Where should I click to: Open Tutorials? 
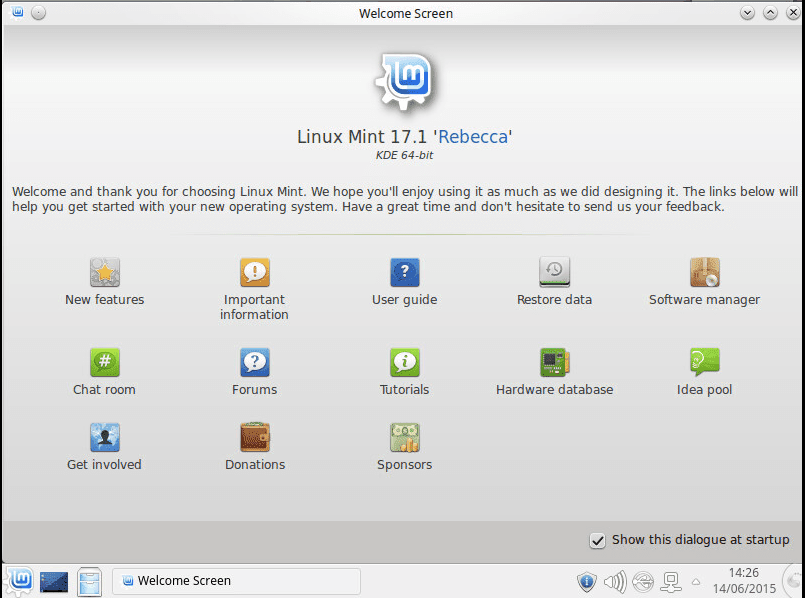pyautogui.click(x=404, y=361)
